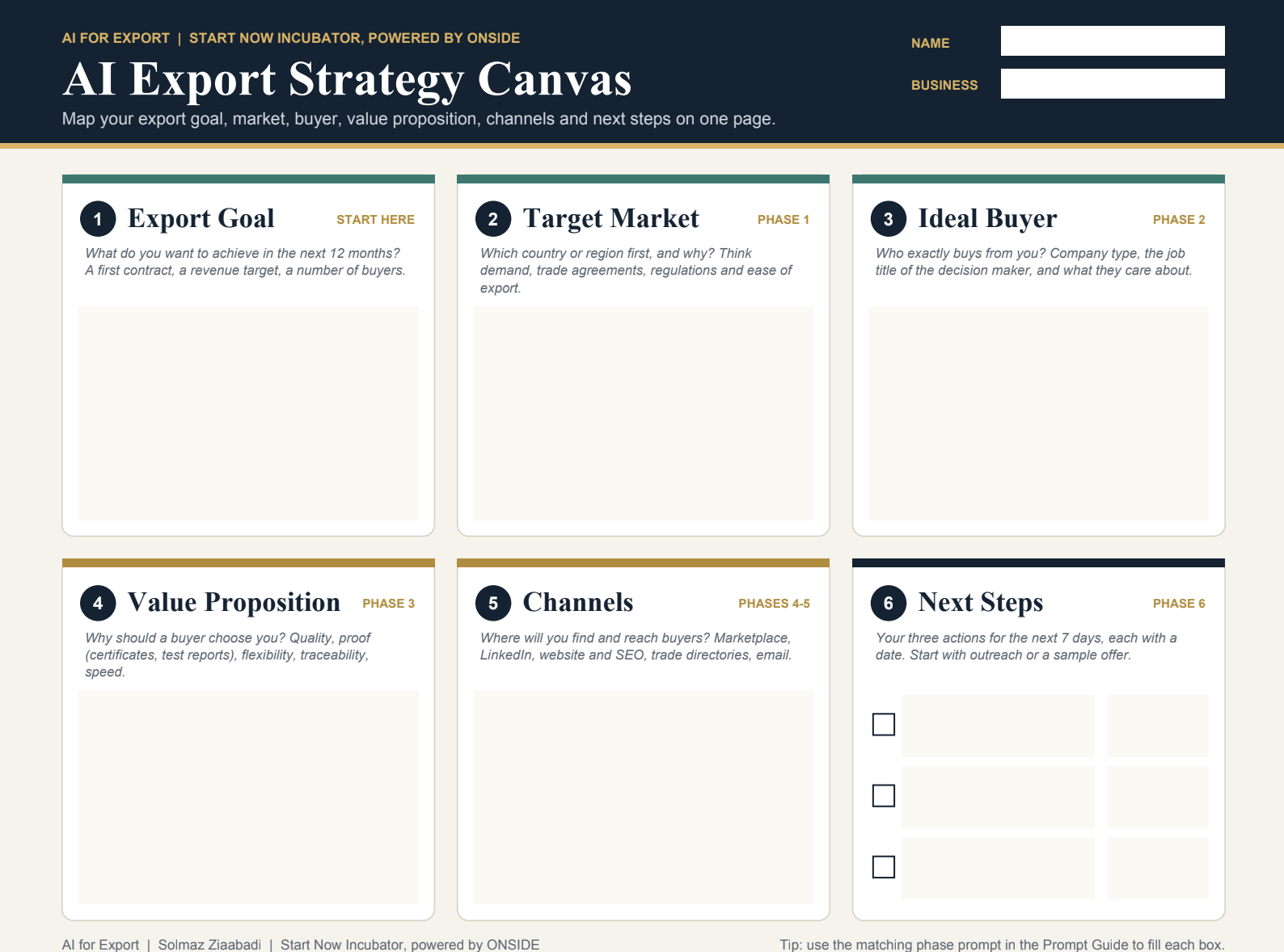Click the Target Market heading
The height and width of the screenshot is (952, 1284).
611,218
